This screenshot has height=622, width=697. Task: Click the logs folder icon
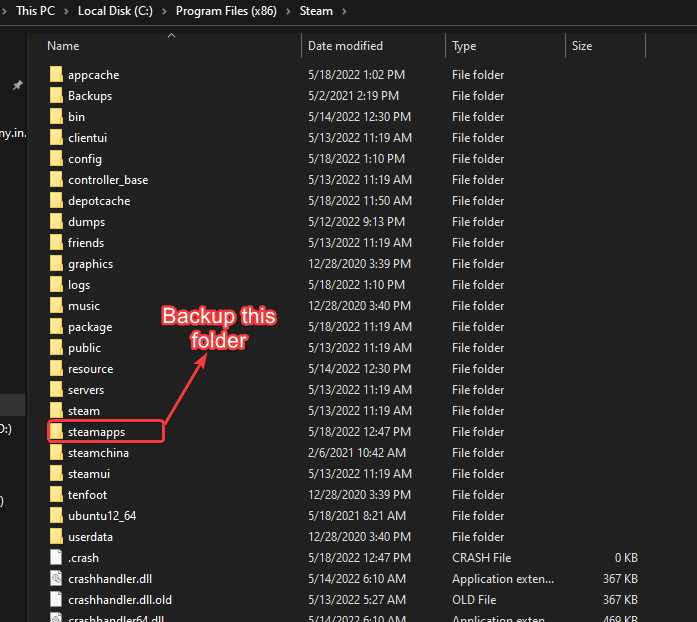pos(56,285)
